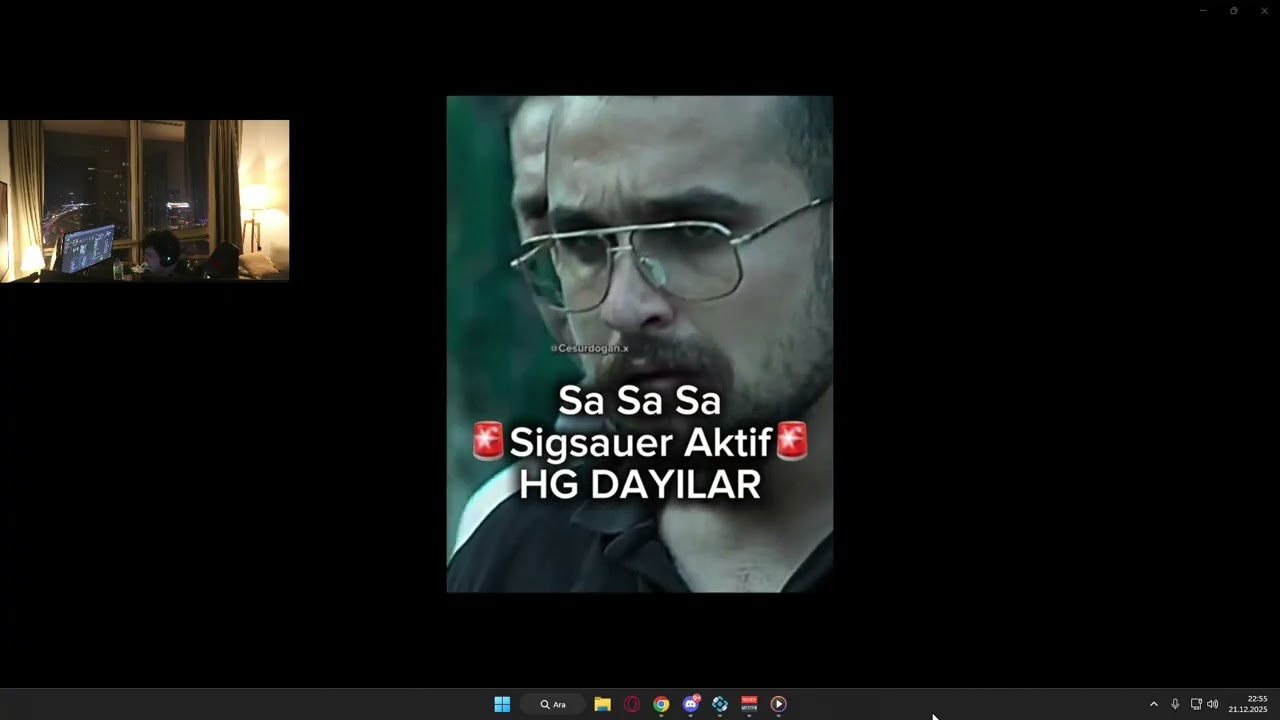Open the blue hexagon app in taskbar

point(720,704)
